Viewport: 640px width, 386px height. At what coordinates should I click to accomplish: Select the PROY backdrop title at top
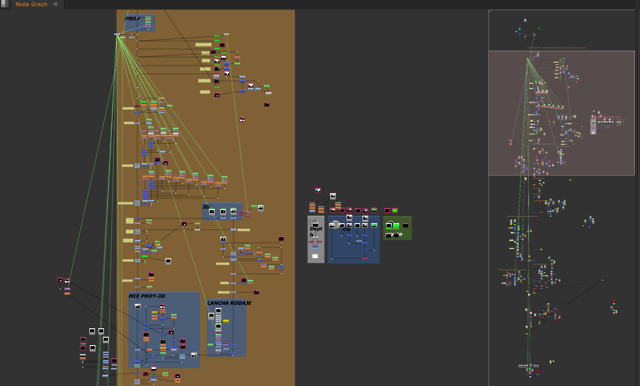132,18
